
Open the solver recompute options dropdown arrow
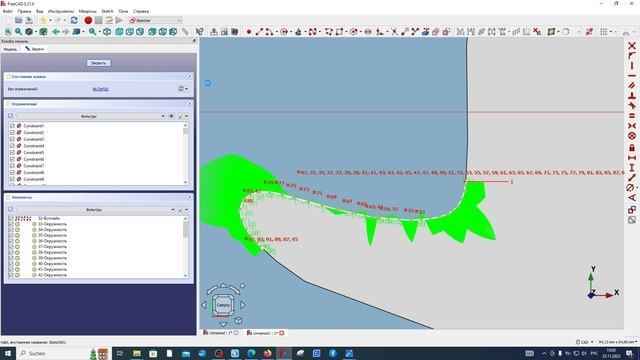click(187, 89)
